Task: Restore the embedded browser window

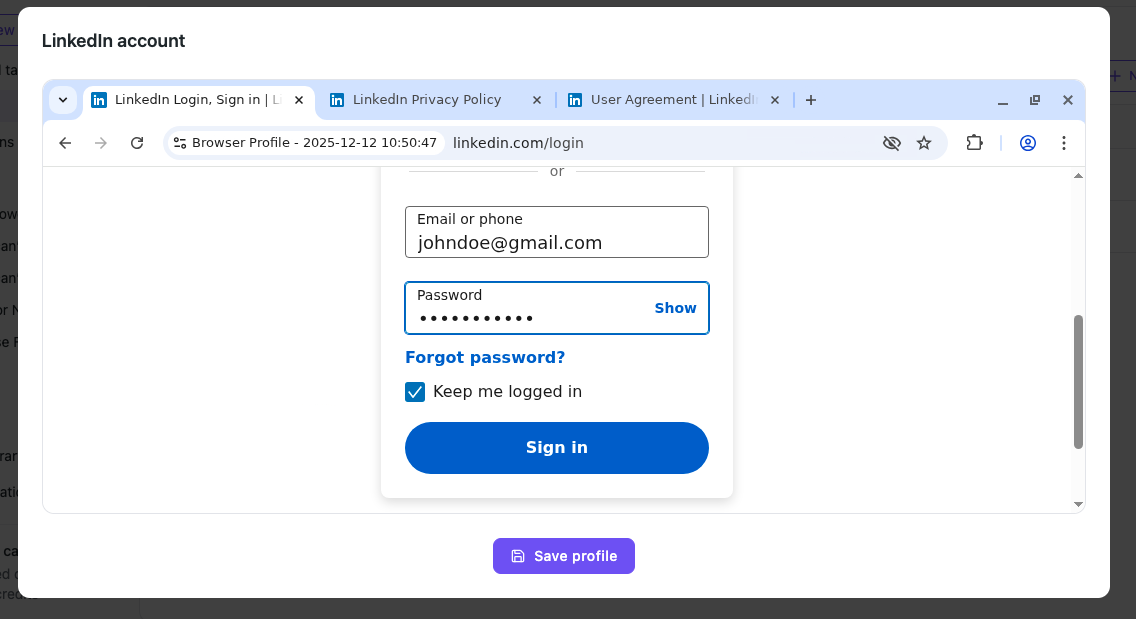Action: click(1035, 100)
